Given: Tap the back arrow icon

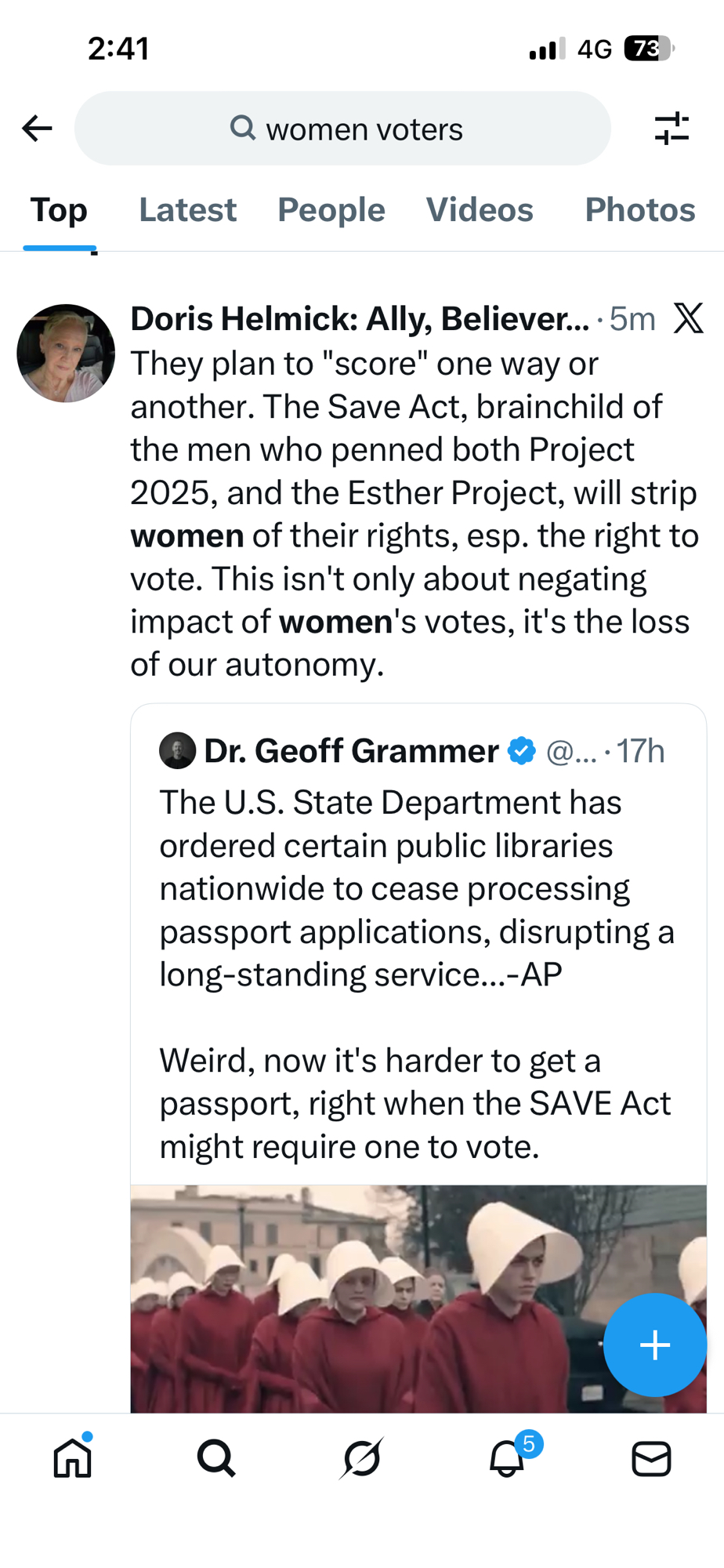Looking at the screenshot, I should [37, 128].
